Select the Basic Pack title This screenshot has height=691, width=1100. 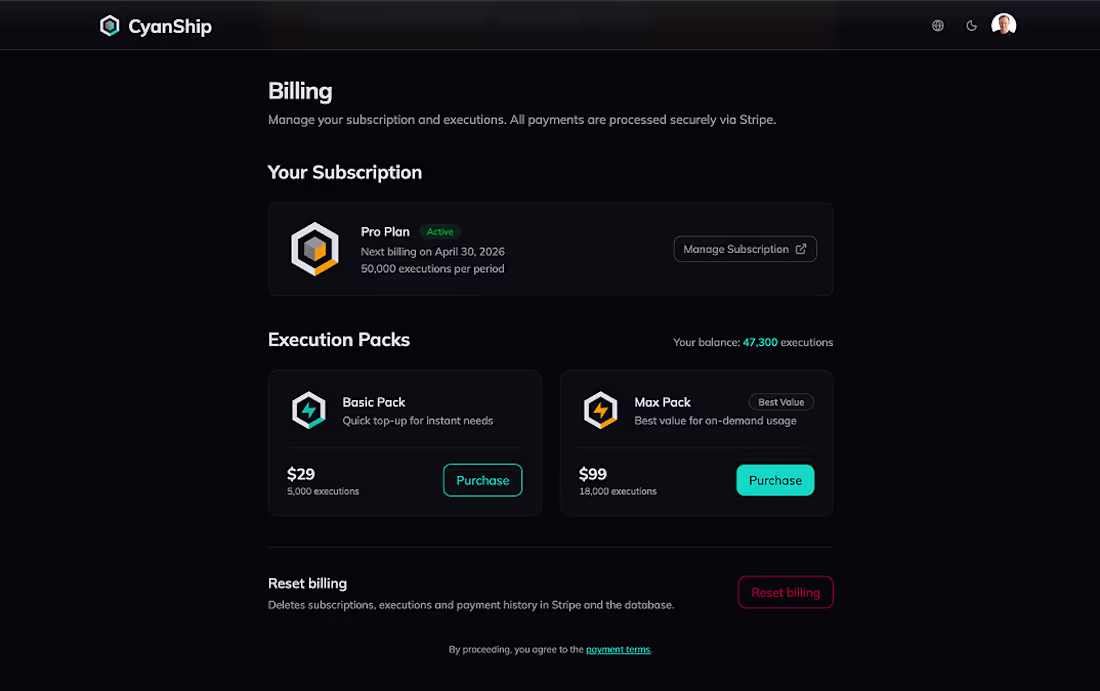coord(374,402)
